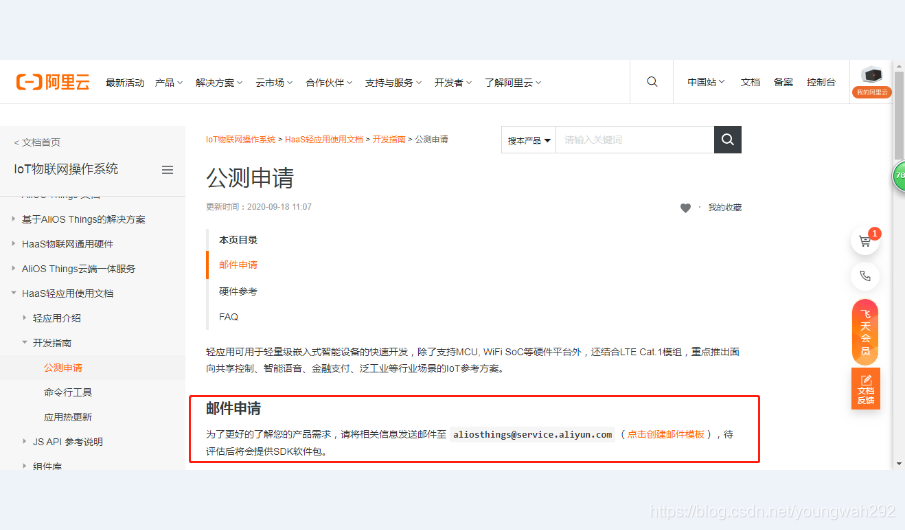Image resolution: width=905 pixels, height=530 pixels.
Task: Click the heart favorite icon
Action: [685, 208]
